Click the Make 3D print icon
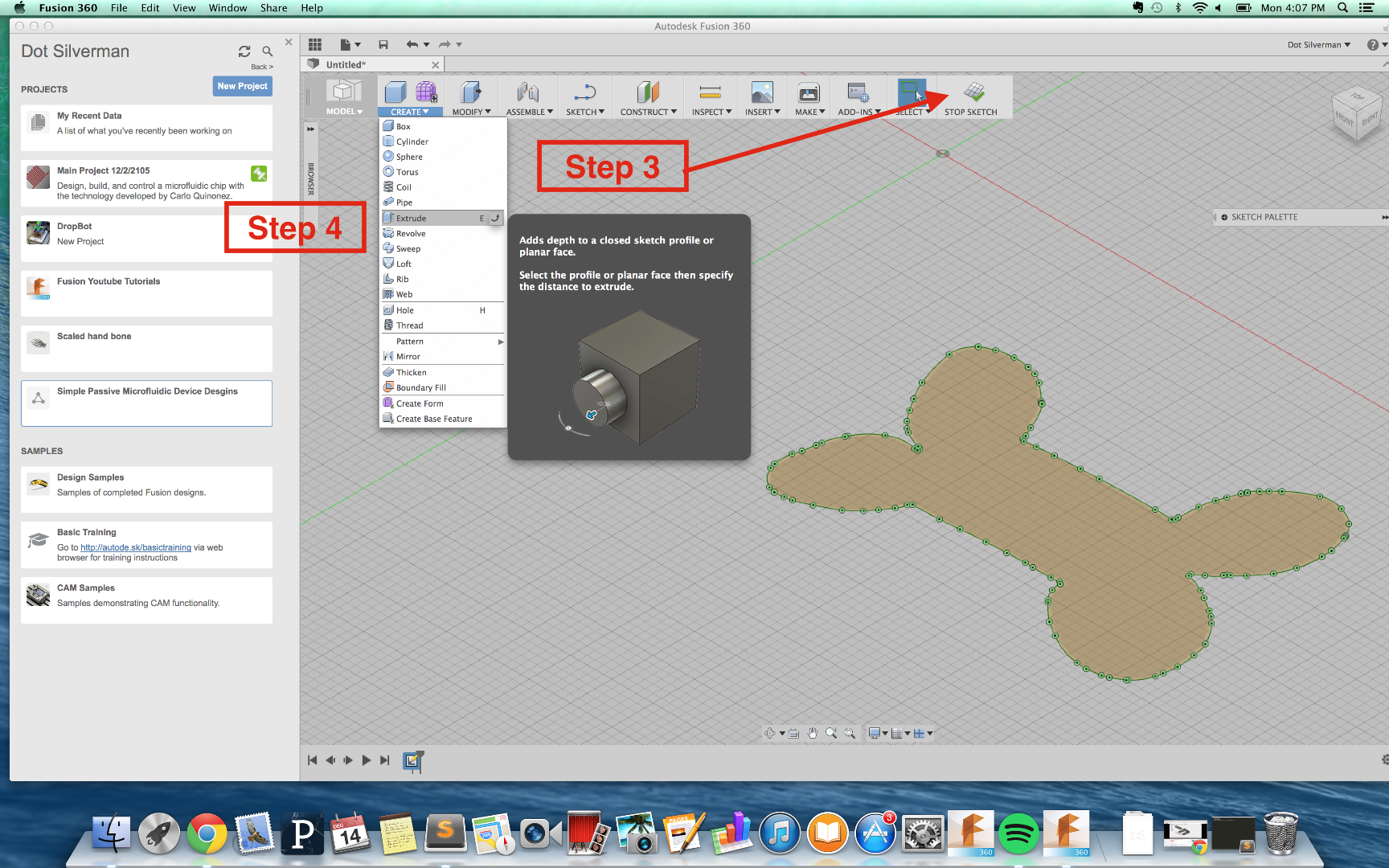 pos(809,92)
